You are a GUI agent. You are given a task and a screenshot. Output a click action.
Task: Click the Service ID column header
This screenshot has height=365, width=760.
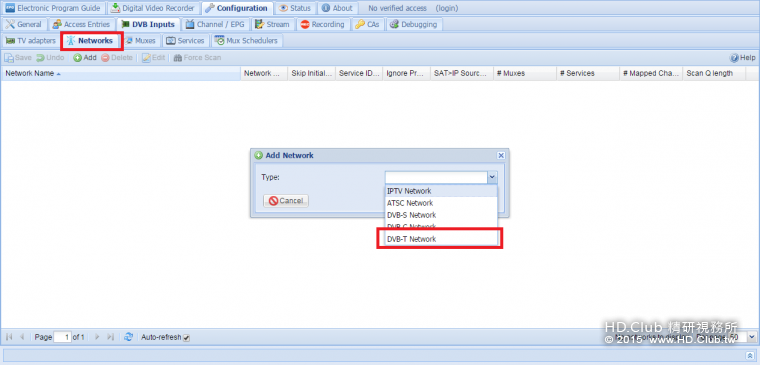359,74
